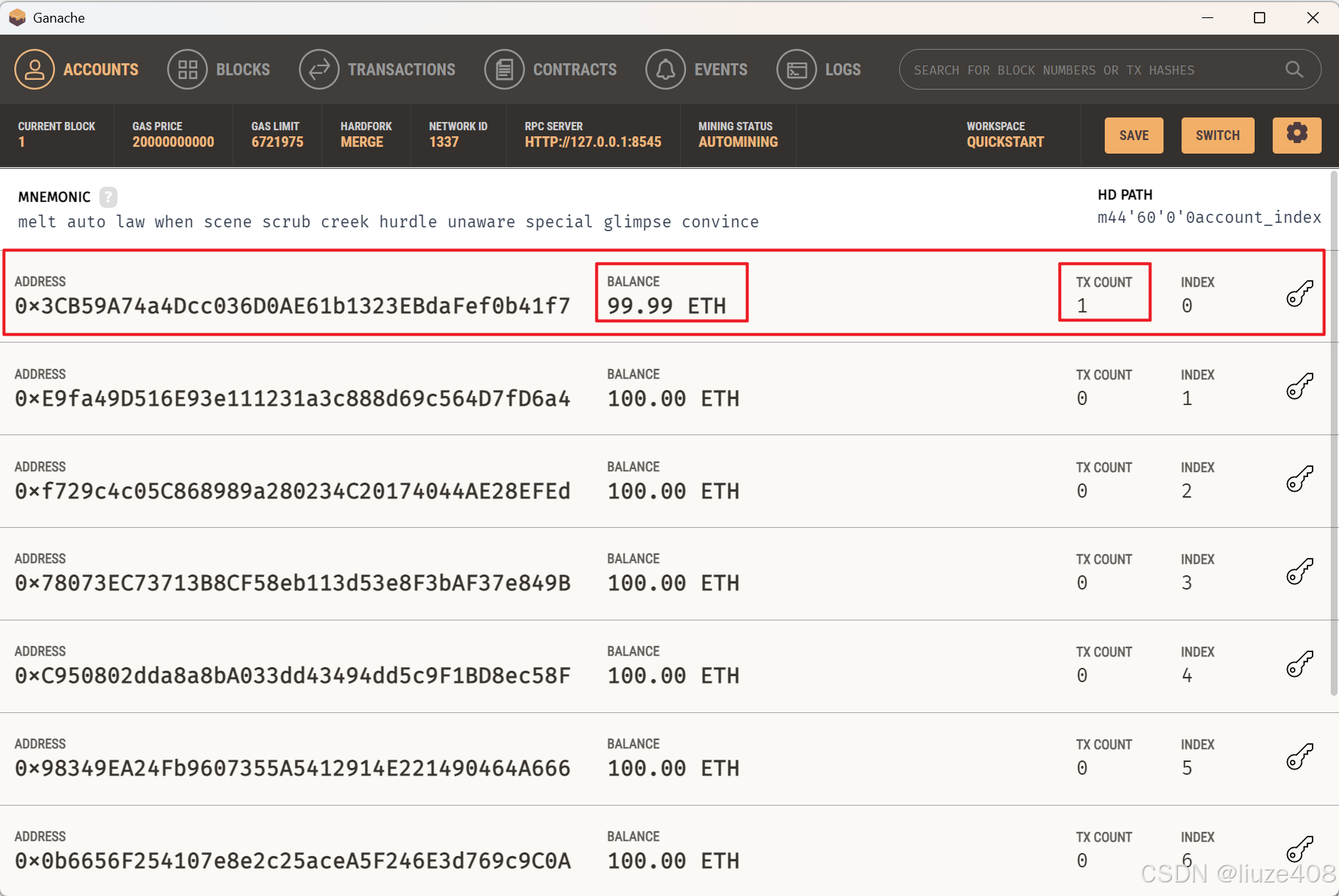
Task: Click the 99.99 ETH balance value
Action: 666,306
